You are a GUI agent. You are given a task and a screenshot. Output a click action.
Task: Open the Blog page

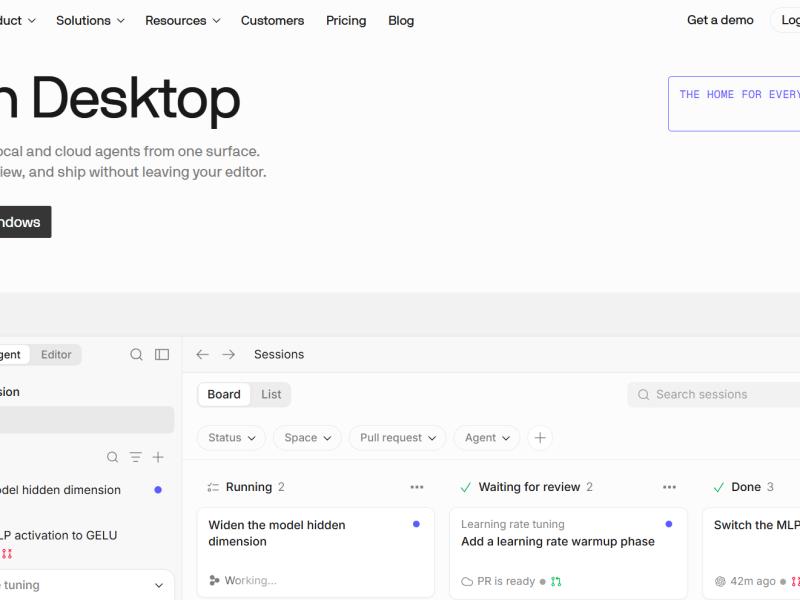point(401,20)
